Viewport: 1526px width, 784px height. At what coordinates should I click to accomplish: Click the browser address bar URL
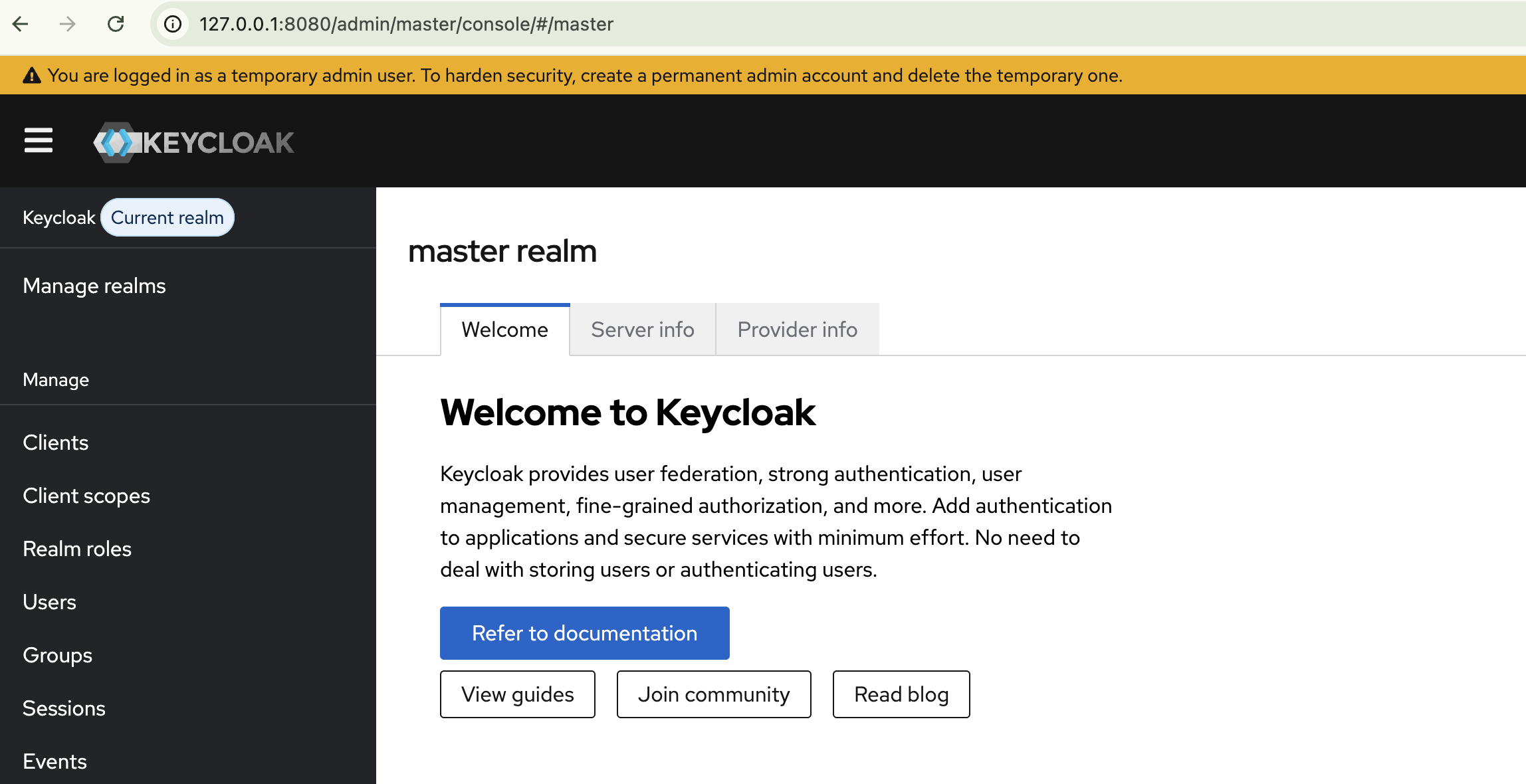click(x=406, y=25)
